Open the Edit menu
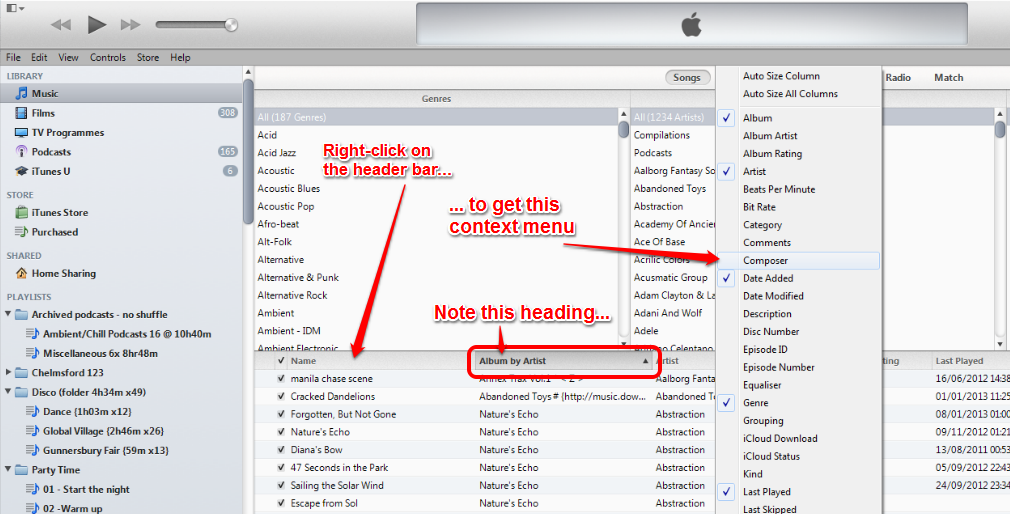Viewport: 1010px width, 514px height. (x=39, y=57)
